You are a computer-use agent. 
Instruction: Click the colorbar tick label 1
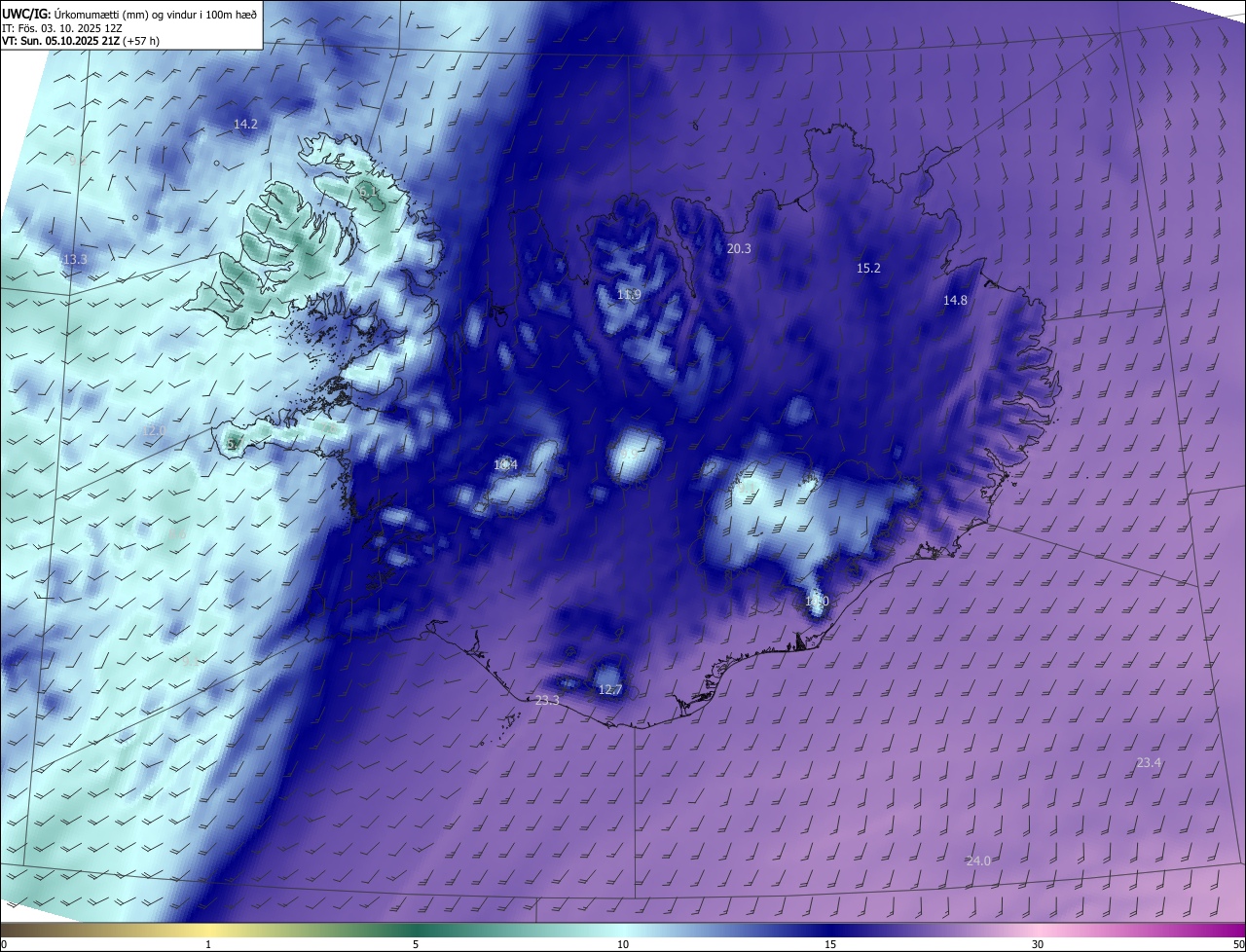[x=208, y=944]
